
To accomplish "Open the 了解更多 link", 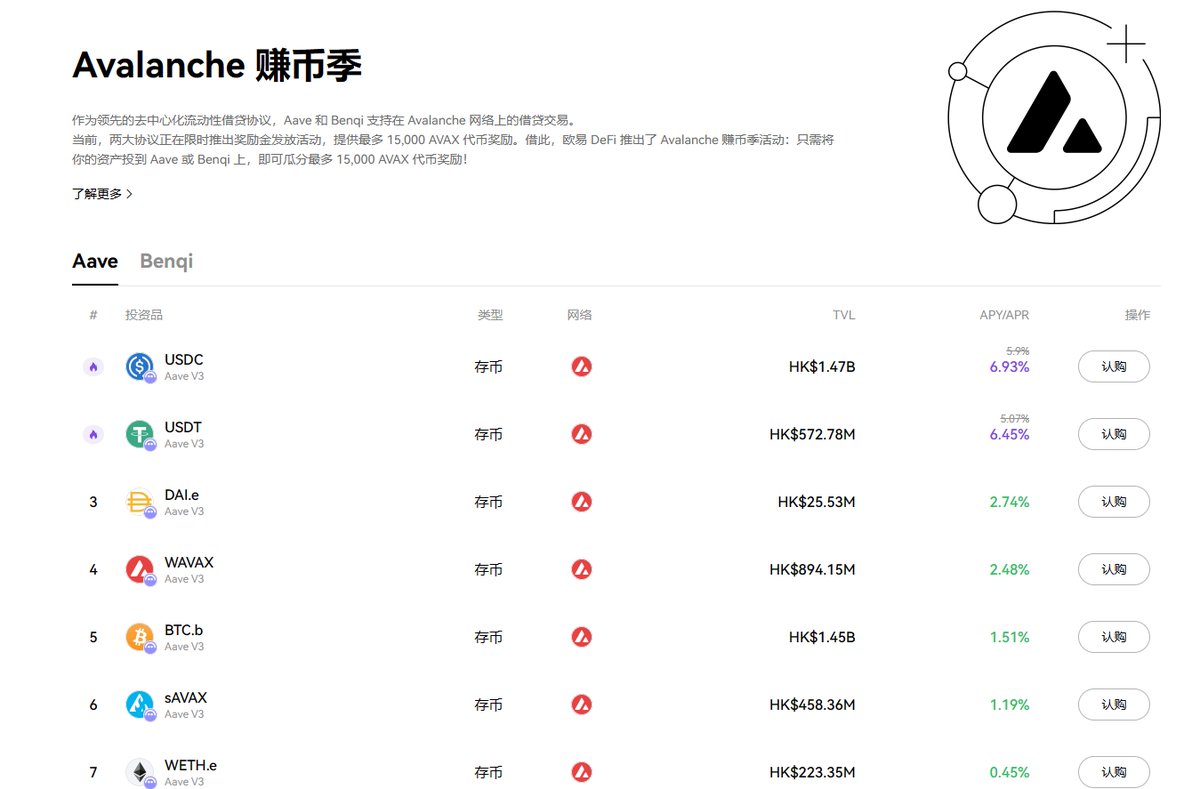I will point(102,194).
